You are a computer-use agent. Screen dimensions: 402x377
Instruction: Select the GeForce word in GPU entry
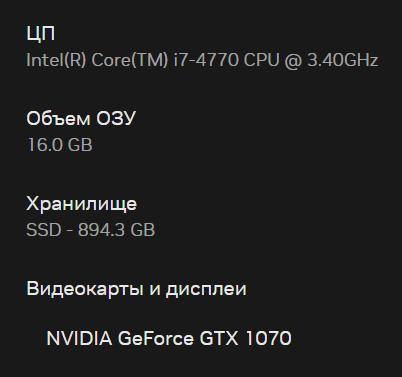156,338
